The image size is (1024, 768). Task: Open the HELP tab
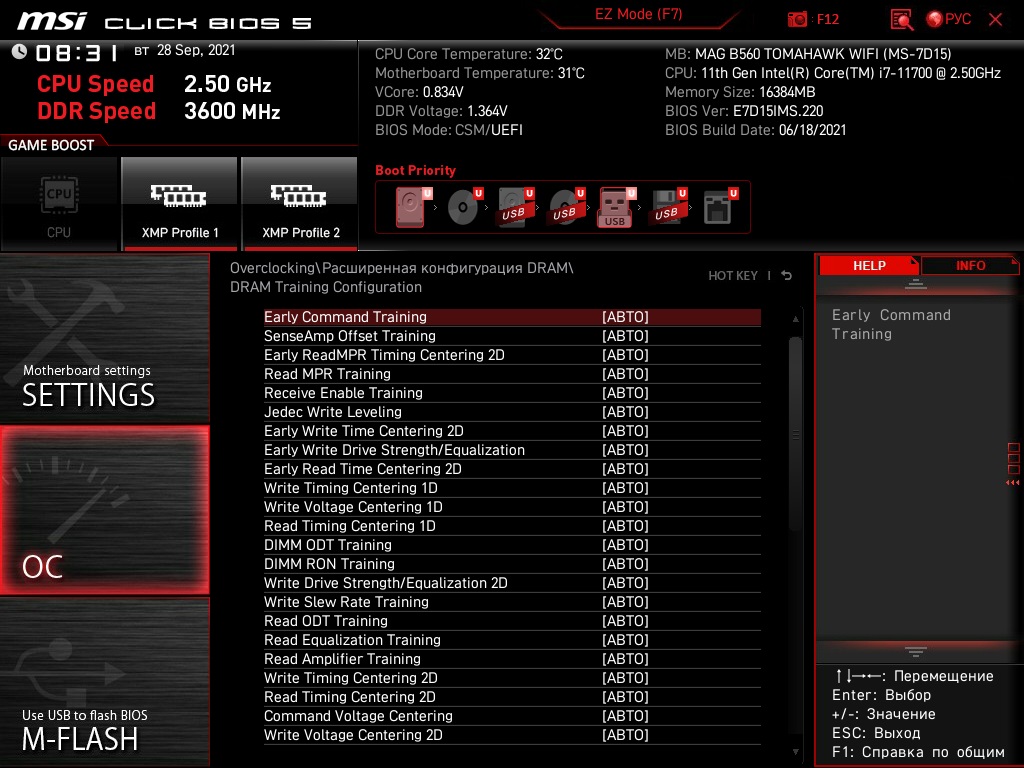tap(869, 266)
